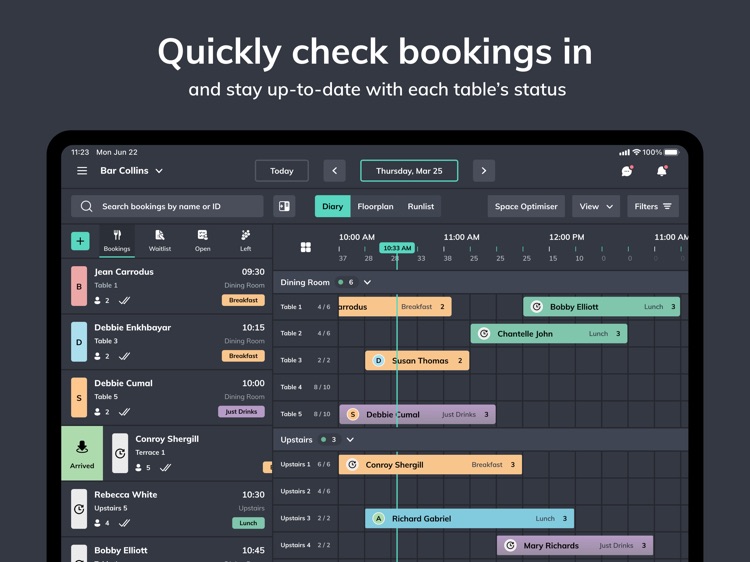Click the clock icon on Mary Richards block
The width and height of the screenshot is (750, 562).
510,545
